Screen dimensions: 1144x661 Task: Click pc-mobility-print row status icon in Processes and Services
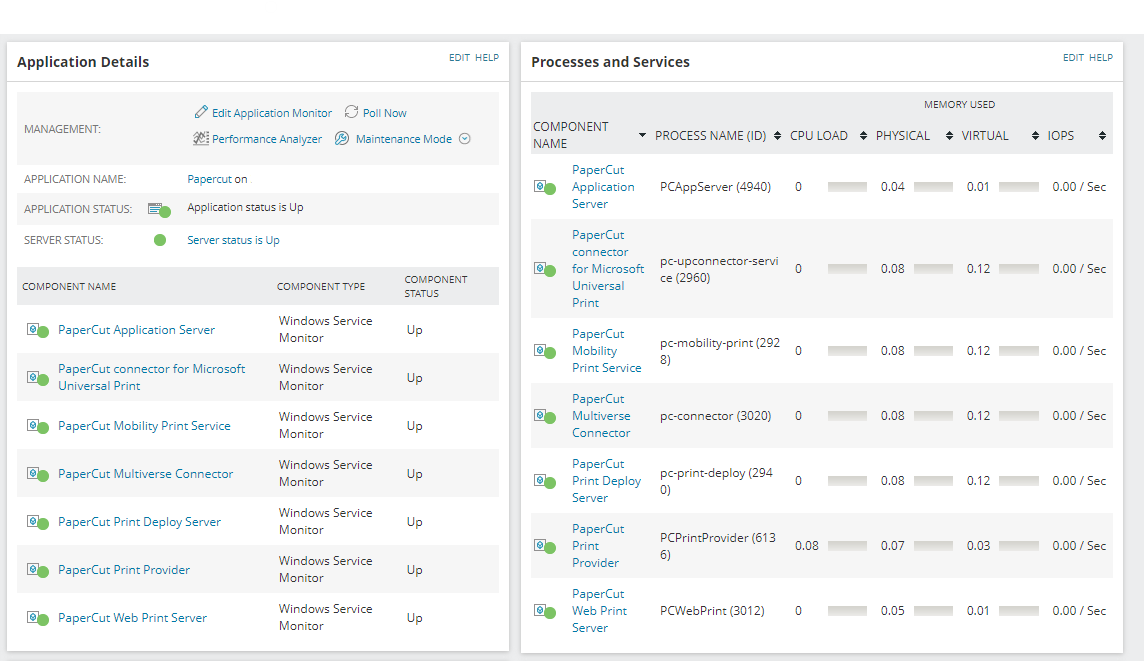545,351
